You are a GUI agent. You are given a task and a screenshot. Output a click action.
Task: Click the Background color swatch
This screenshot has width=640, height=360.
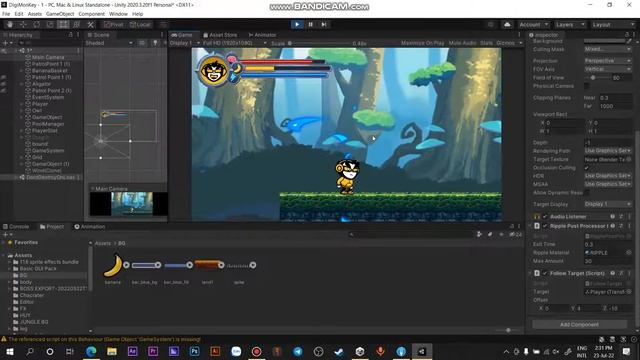pyautogui.click(x=604, y=41)
